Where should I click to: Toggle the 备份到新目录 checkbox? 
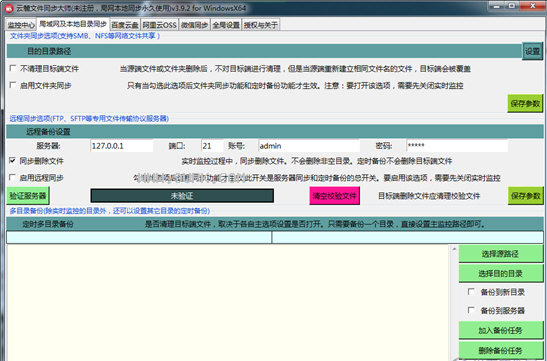point(471,292)
